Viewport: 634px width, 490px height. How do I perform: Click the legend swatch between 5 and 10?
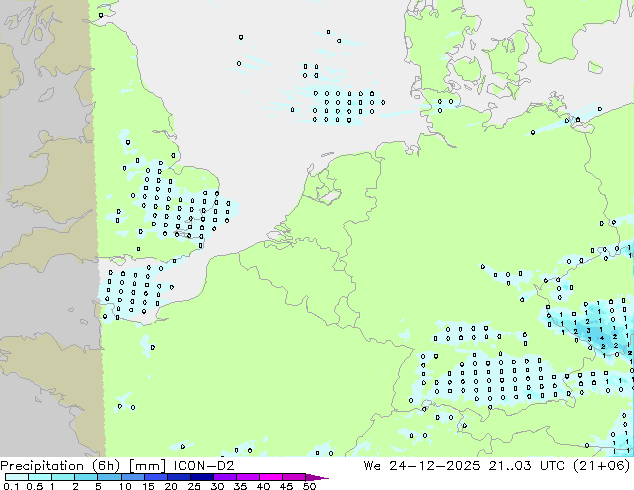click(x=109, y=477)
